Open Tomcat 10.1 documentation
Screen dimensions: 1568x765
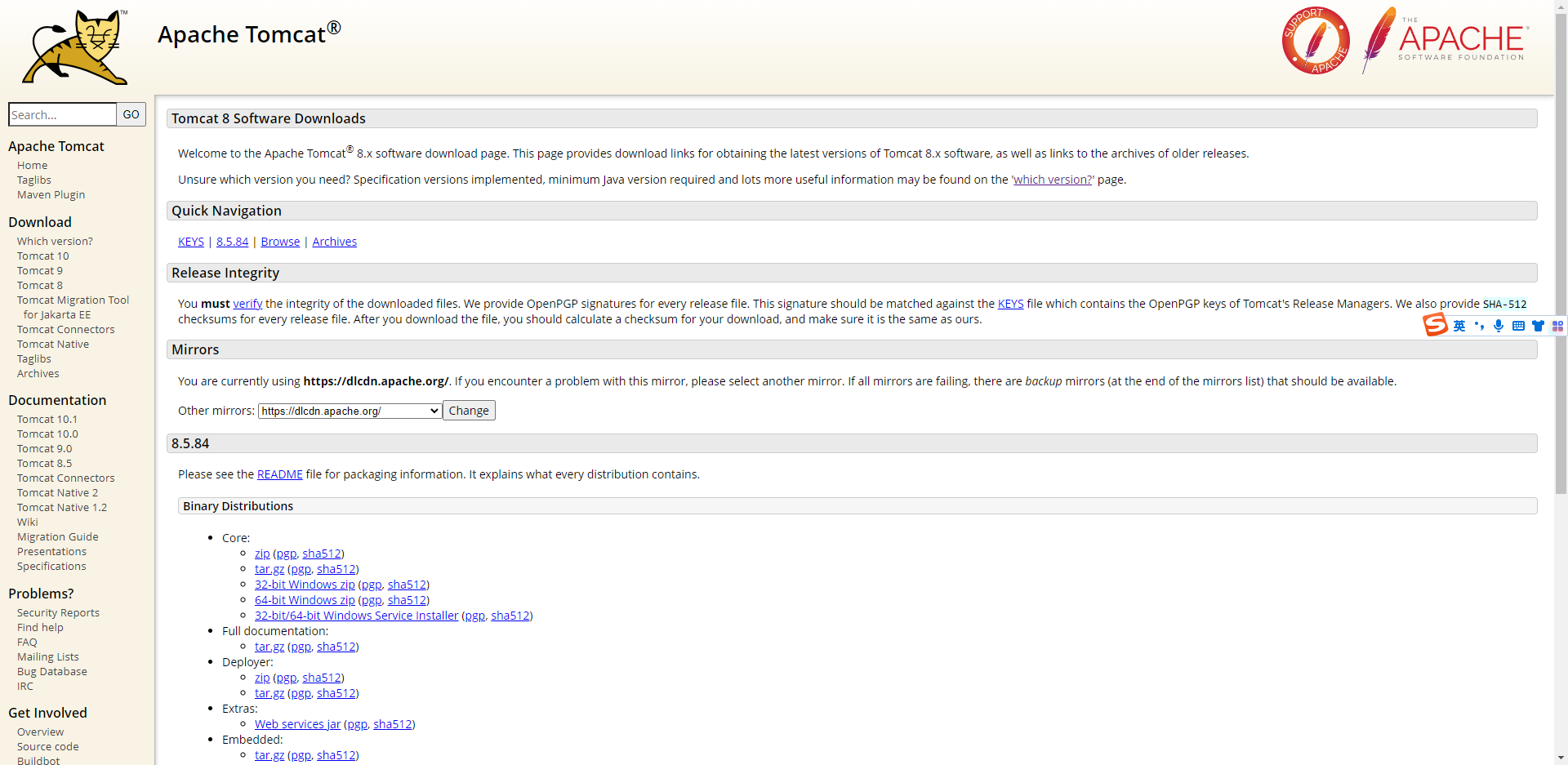coord(47,419)
